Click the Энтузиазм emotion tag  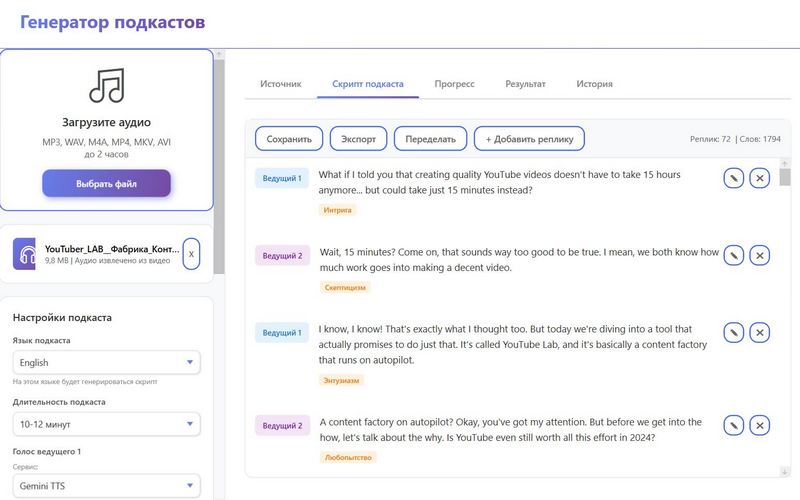point(341,380)
